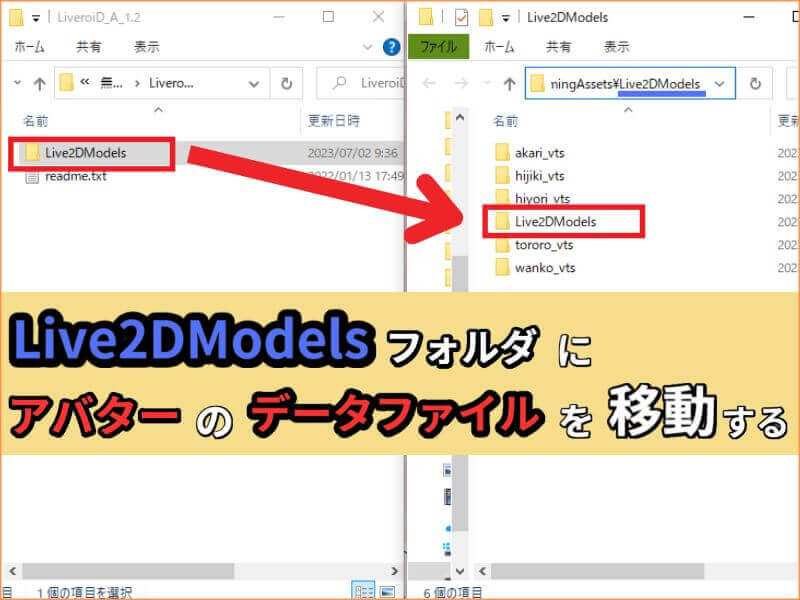
Task: Open the address history dropdown in Live2DModels window
Action: 719,84
